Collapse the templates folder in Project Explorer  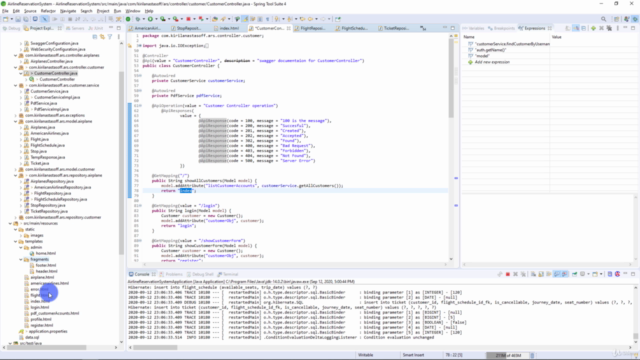coord(16,241)
